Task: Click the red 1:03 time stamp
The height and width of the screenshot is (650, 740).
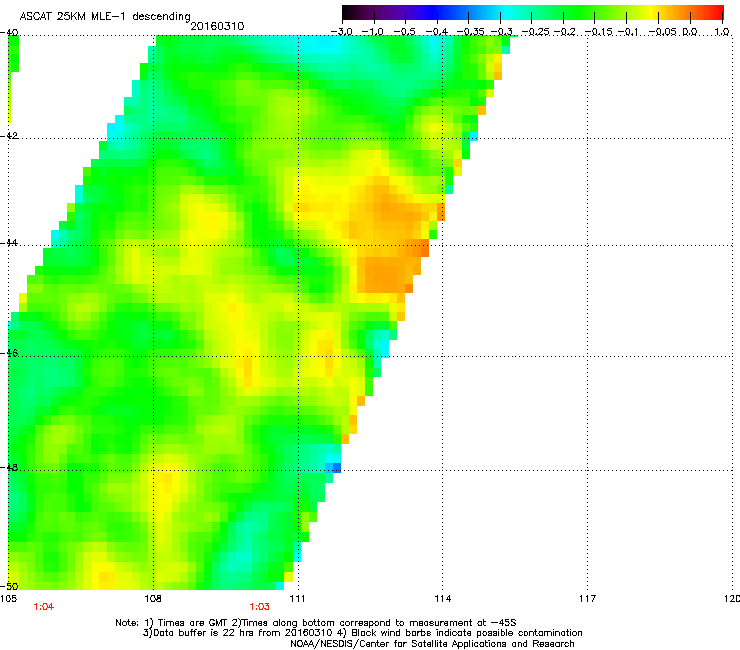Action: point(259,607)
